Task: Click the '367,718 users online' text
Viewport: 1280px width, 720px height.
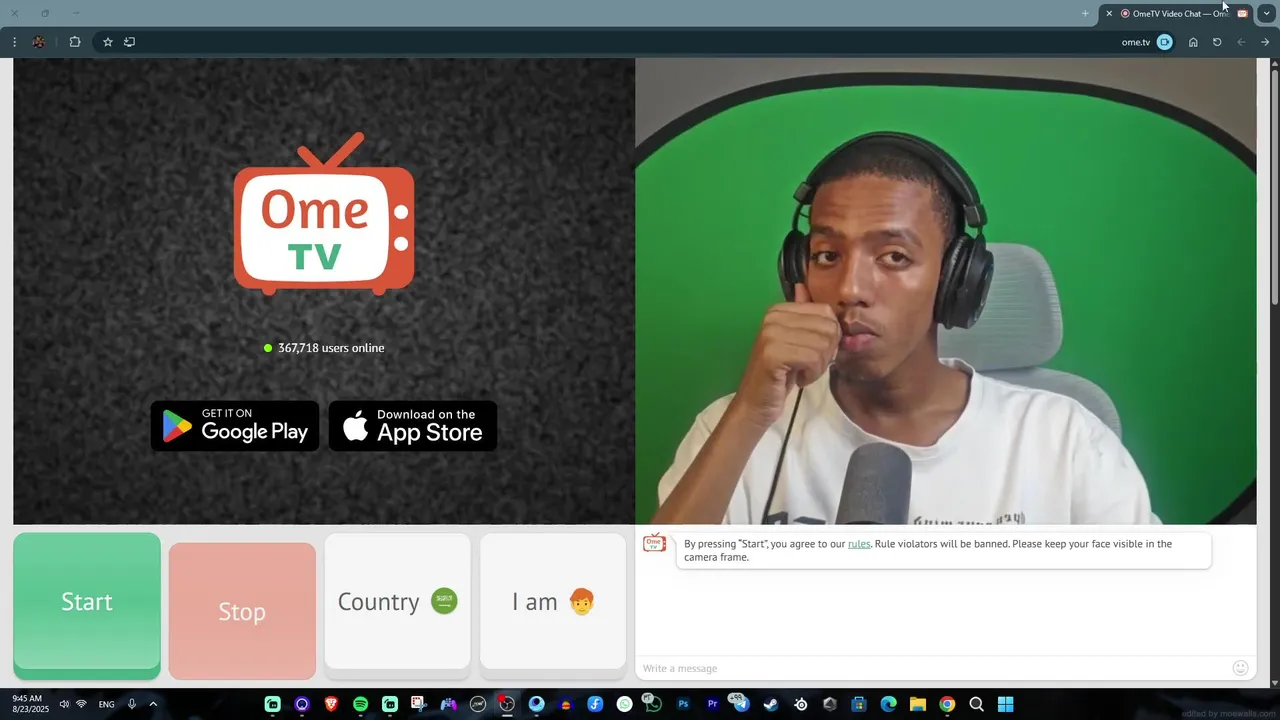Action: coord(331,348)
